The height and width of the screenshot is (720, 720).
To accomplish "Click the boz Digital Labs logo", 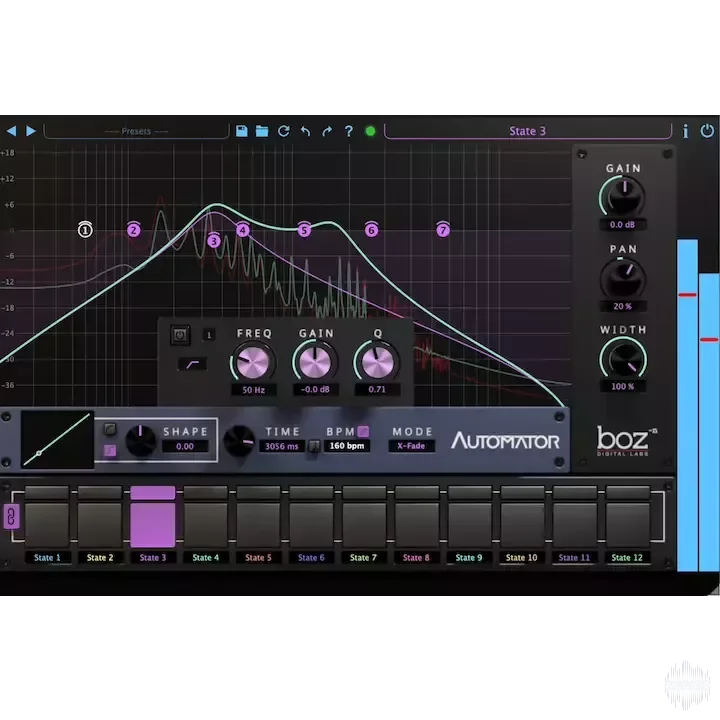I will pyautogui.click(x=625, y=441).
